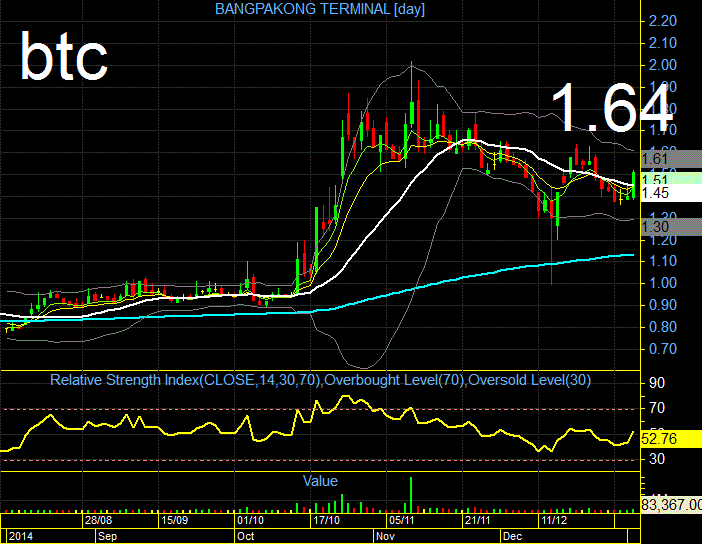Click the 1.20 price axis label
Image resolution: width=702 pixels, height=544 pixels.
pos(662,240)
